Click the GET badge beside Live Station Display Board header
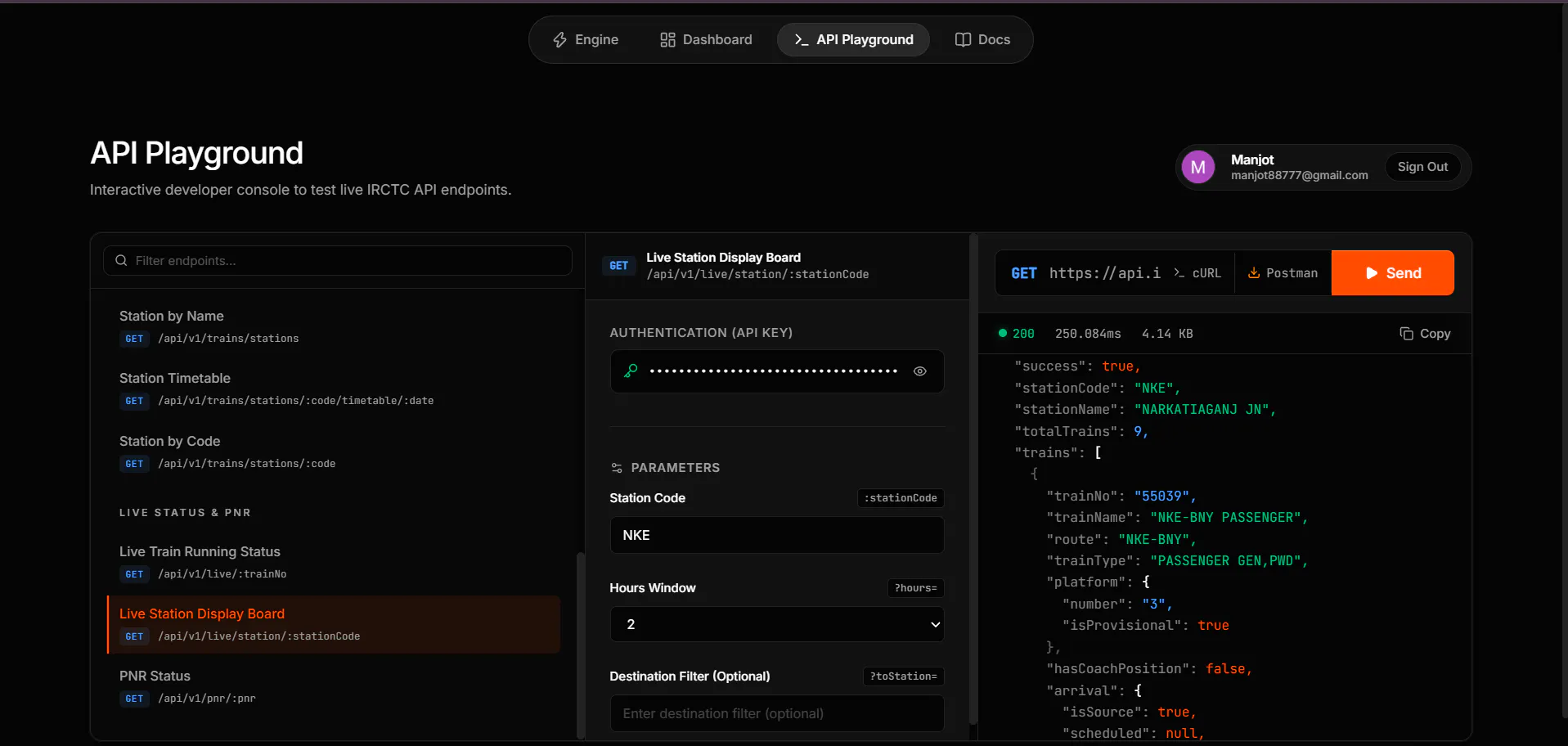 pos(618,266)
